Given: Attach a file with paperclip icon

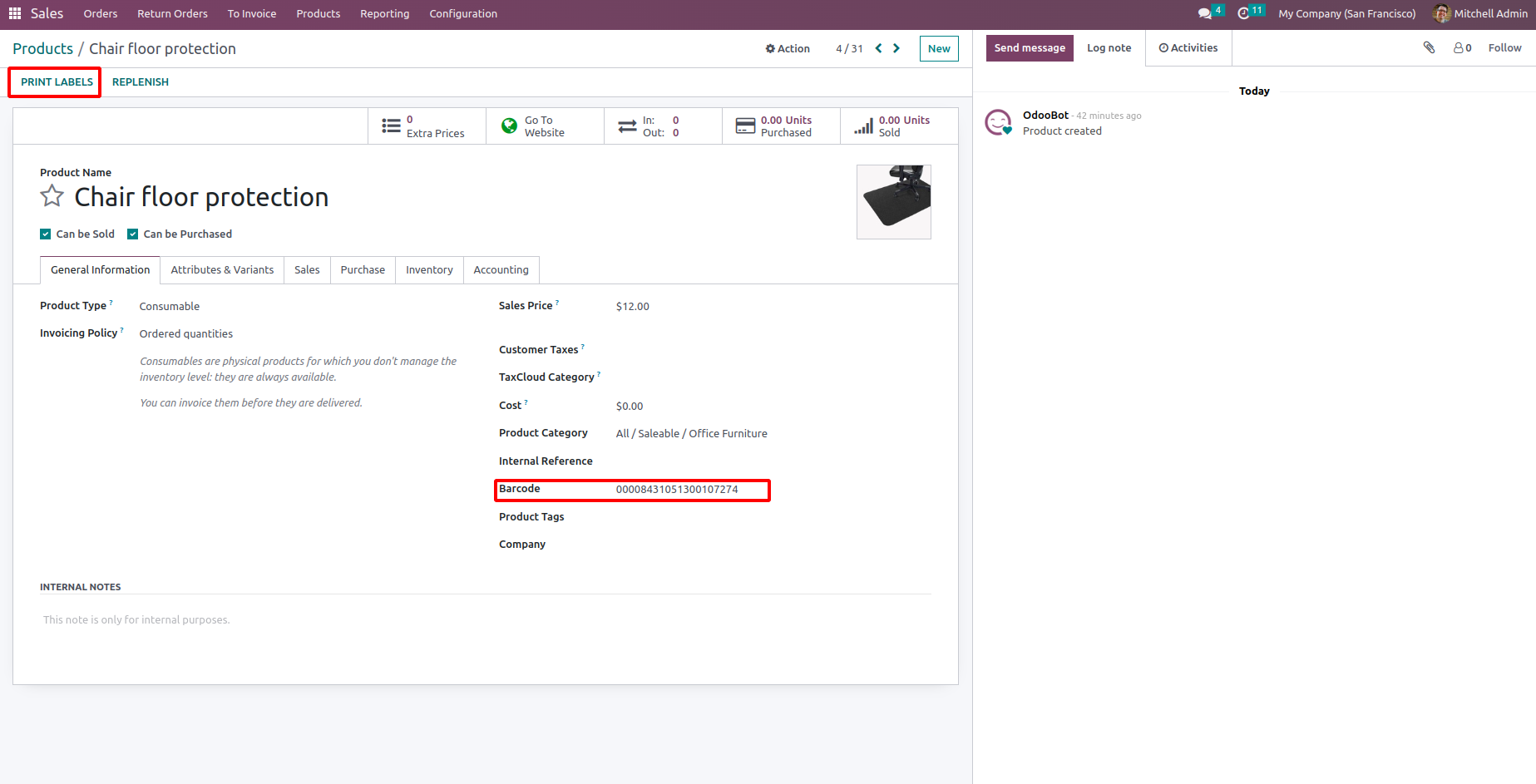Looking at the screenshot, I should pos(1429,47).
